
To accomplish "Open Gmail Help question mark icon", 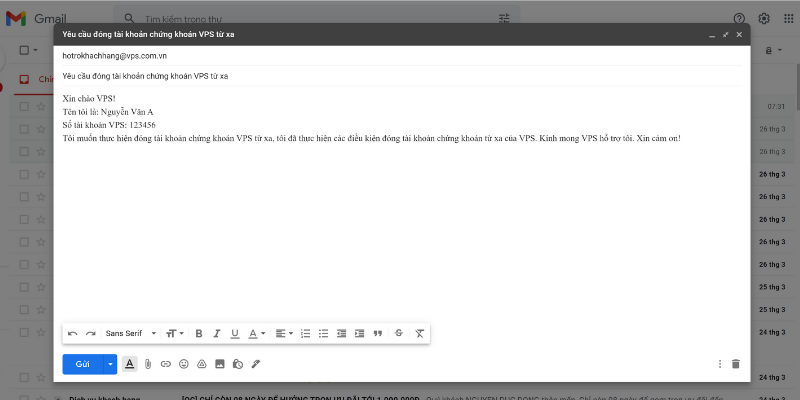I will coord(739,19).
